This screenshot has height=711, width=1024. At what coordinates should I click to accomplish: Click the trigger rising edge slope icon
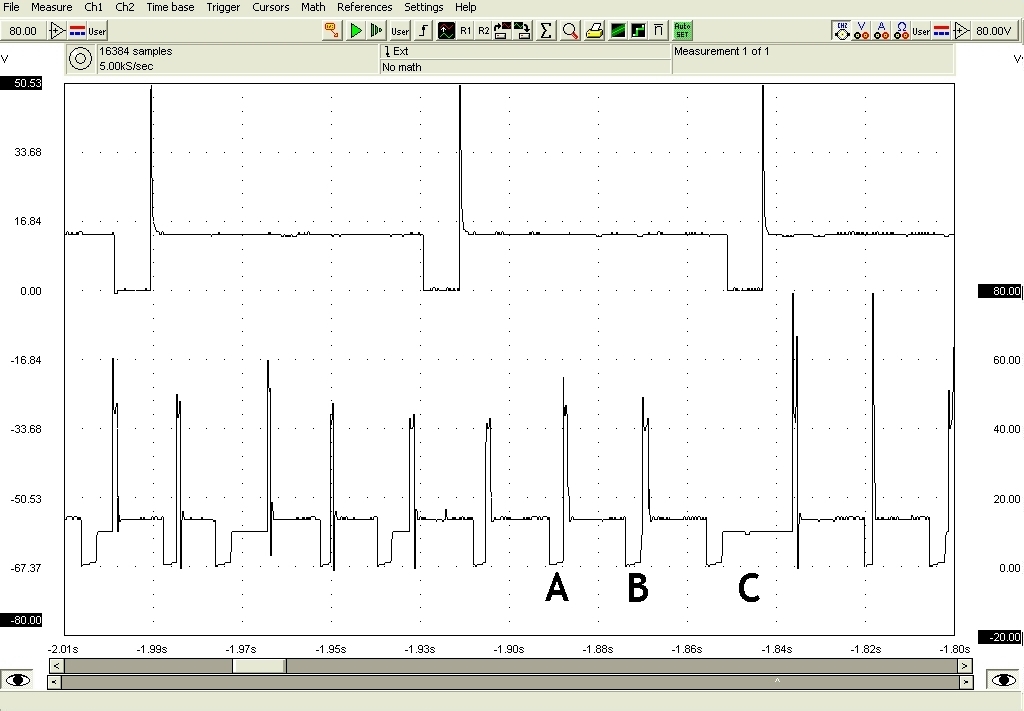pyautogui.click(x=423, y=31)
